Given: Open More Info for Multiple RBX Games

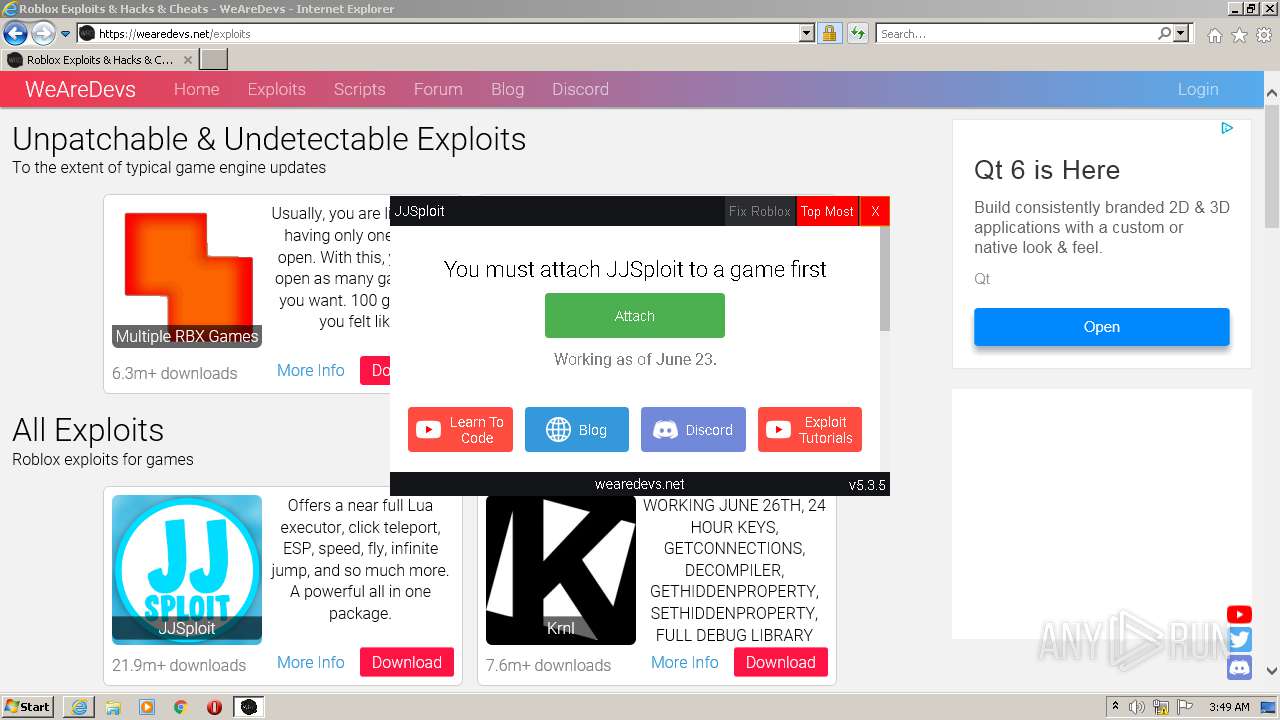Looking at the screenshot, I should pyautogui.click(x=310, y=370).
